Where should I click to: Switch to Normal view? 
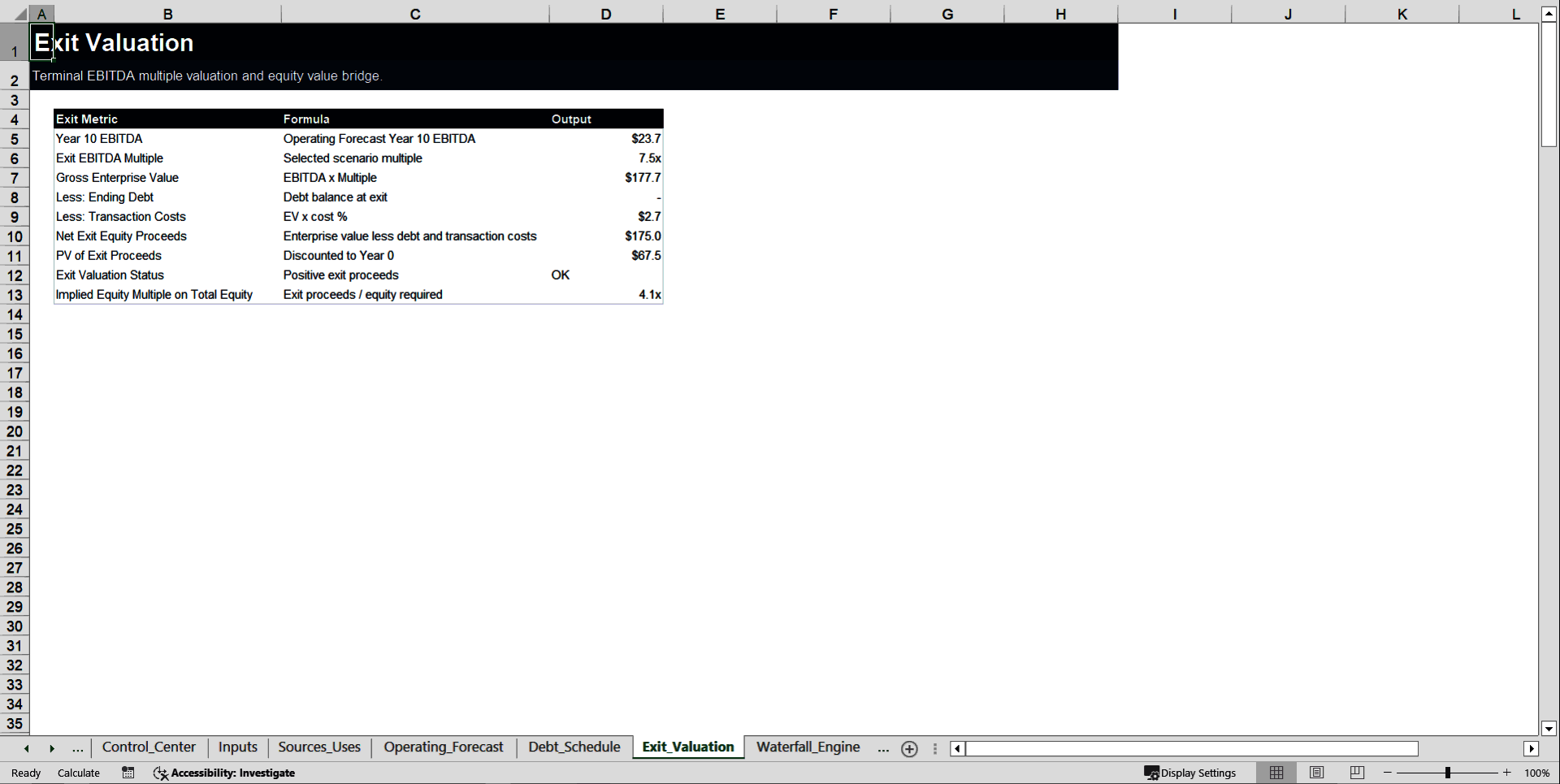(1277, 773)
